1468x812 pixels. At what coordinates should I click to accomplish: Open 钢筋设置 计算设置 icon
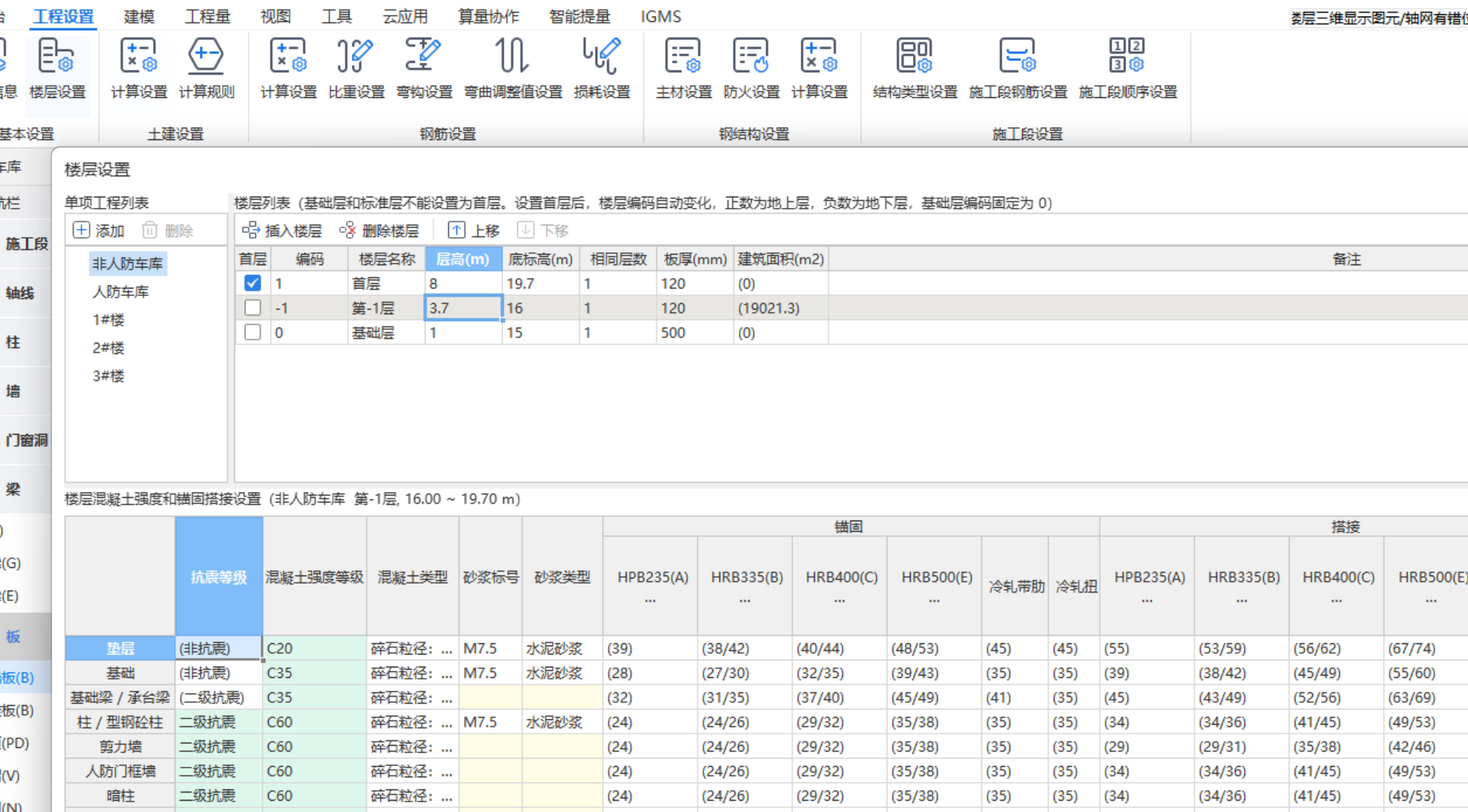point(288,69)
